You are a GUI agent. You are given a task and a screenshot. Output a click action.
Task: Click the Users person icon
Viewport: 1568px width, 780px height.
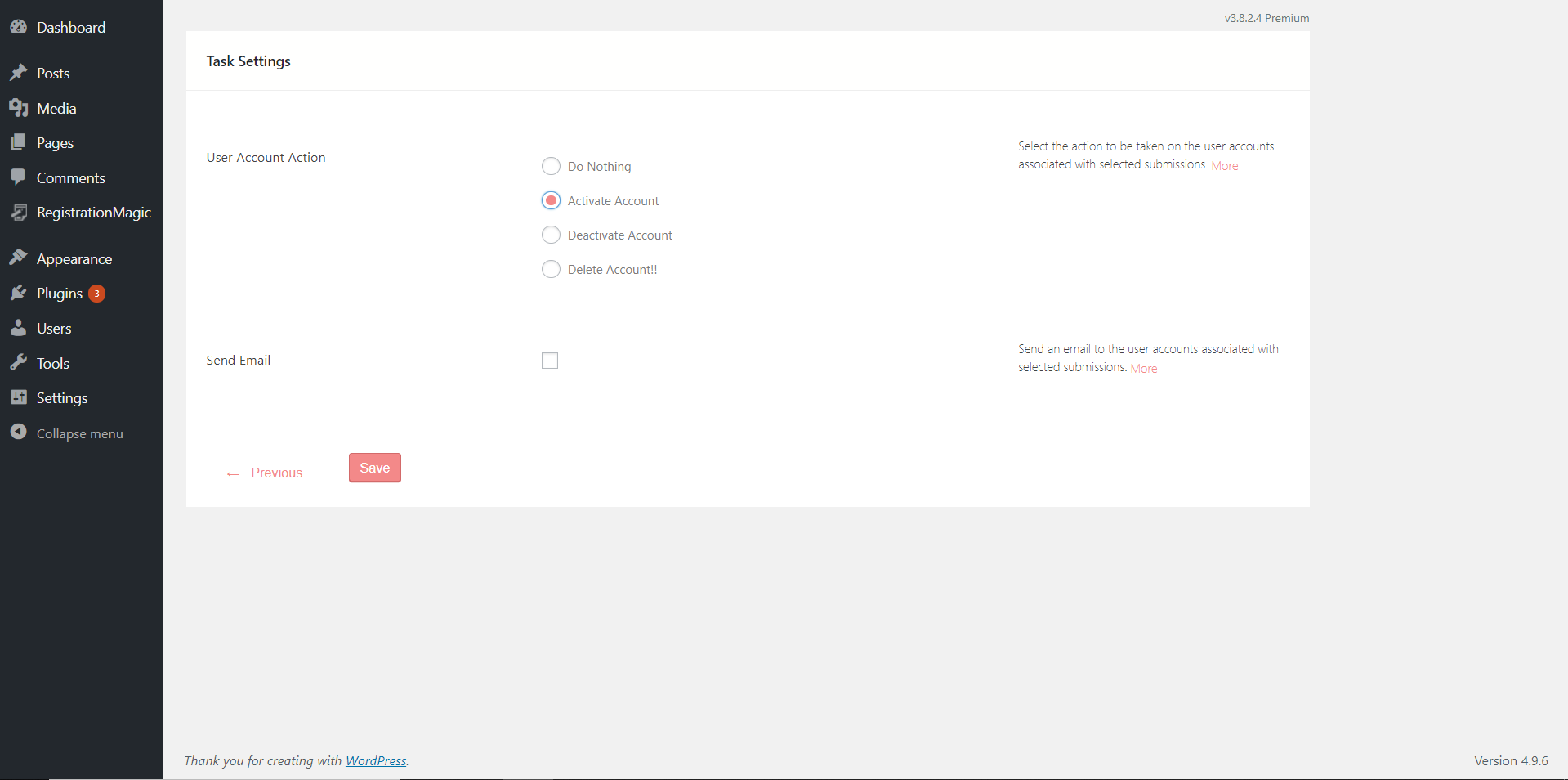tap(19, 328)
